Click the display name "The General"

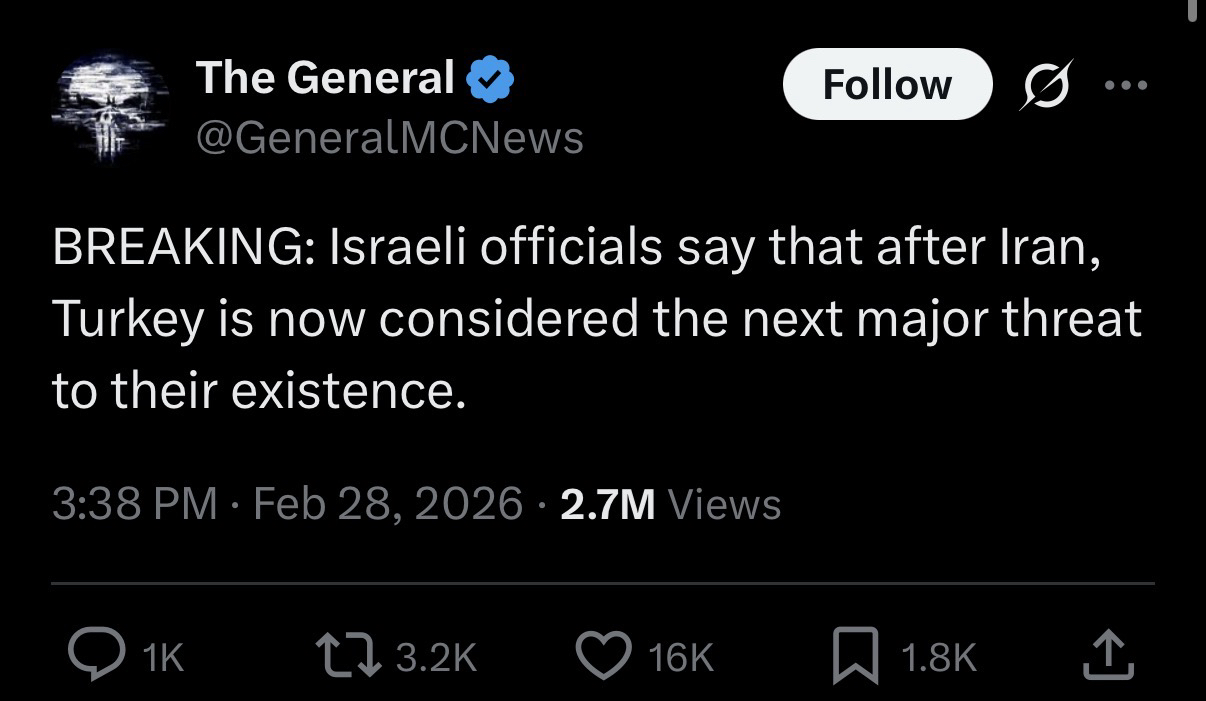pos(325,78)
